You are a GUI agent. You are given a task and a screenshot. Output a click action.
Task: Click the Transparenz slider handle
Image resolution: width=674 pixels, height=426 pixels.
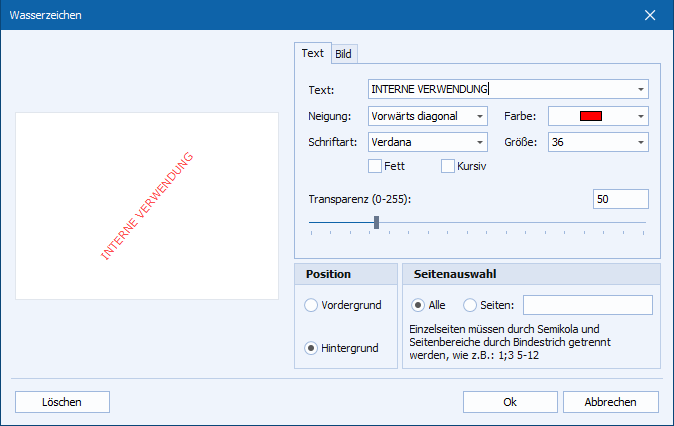[376, 222]
